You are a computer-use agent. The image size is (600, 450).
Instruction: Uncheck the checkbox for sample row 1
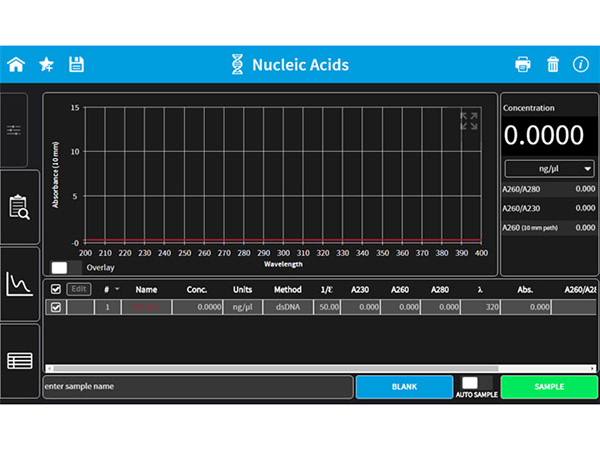(x=56, y=308)
